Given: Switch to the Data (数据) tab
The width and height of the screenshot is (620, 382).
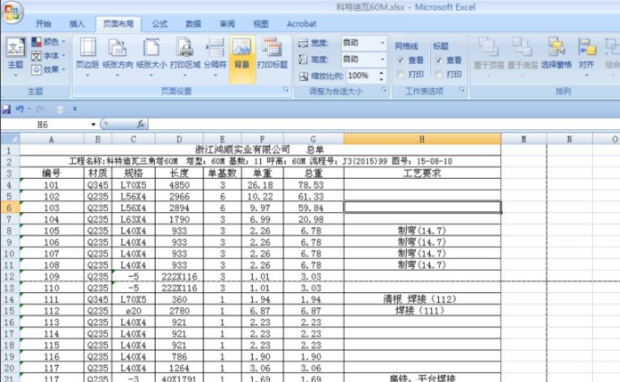Looking at the screenshot, I should (x=193, y=24).
